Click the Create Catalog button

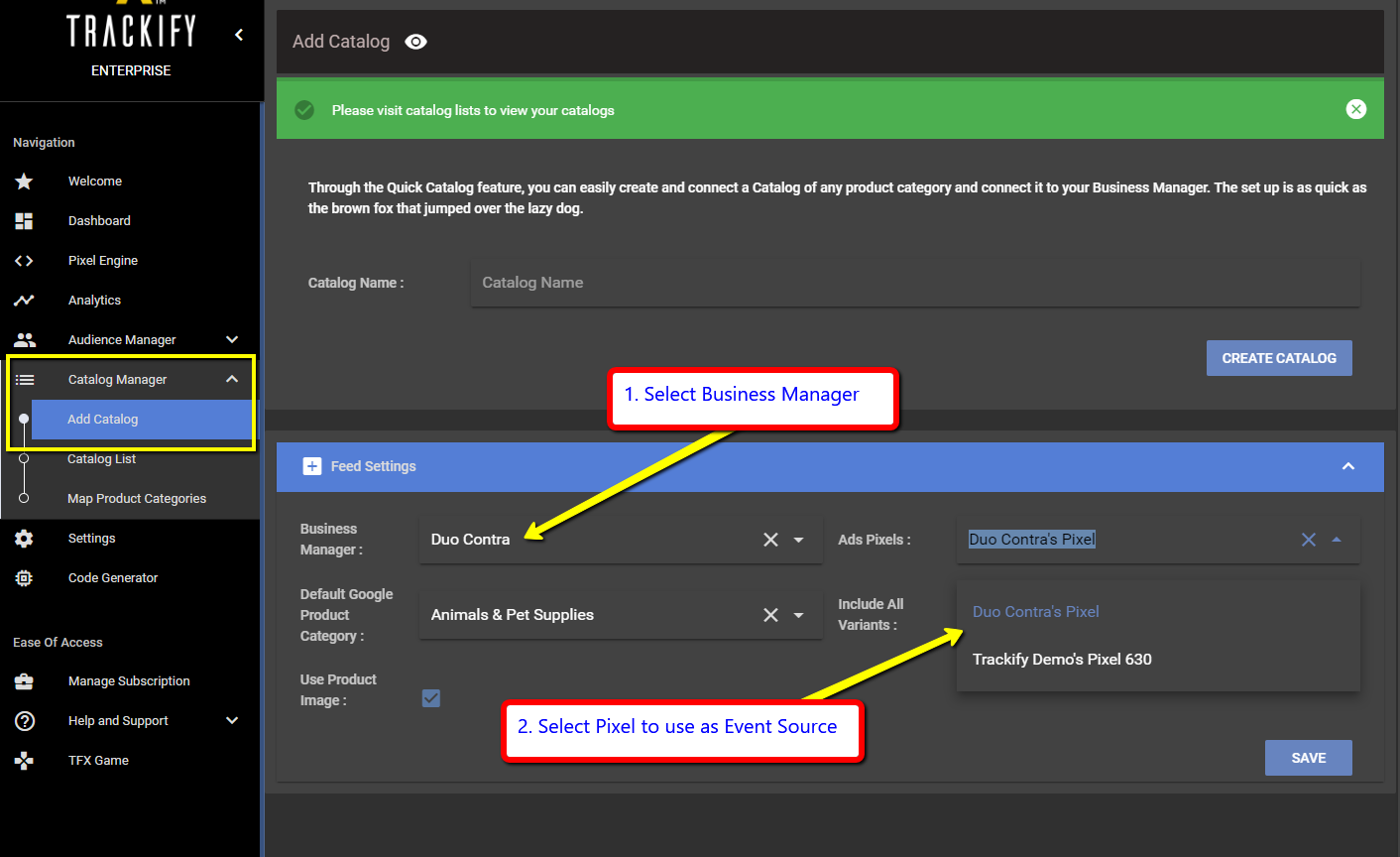click(1279, 358)
